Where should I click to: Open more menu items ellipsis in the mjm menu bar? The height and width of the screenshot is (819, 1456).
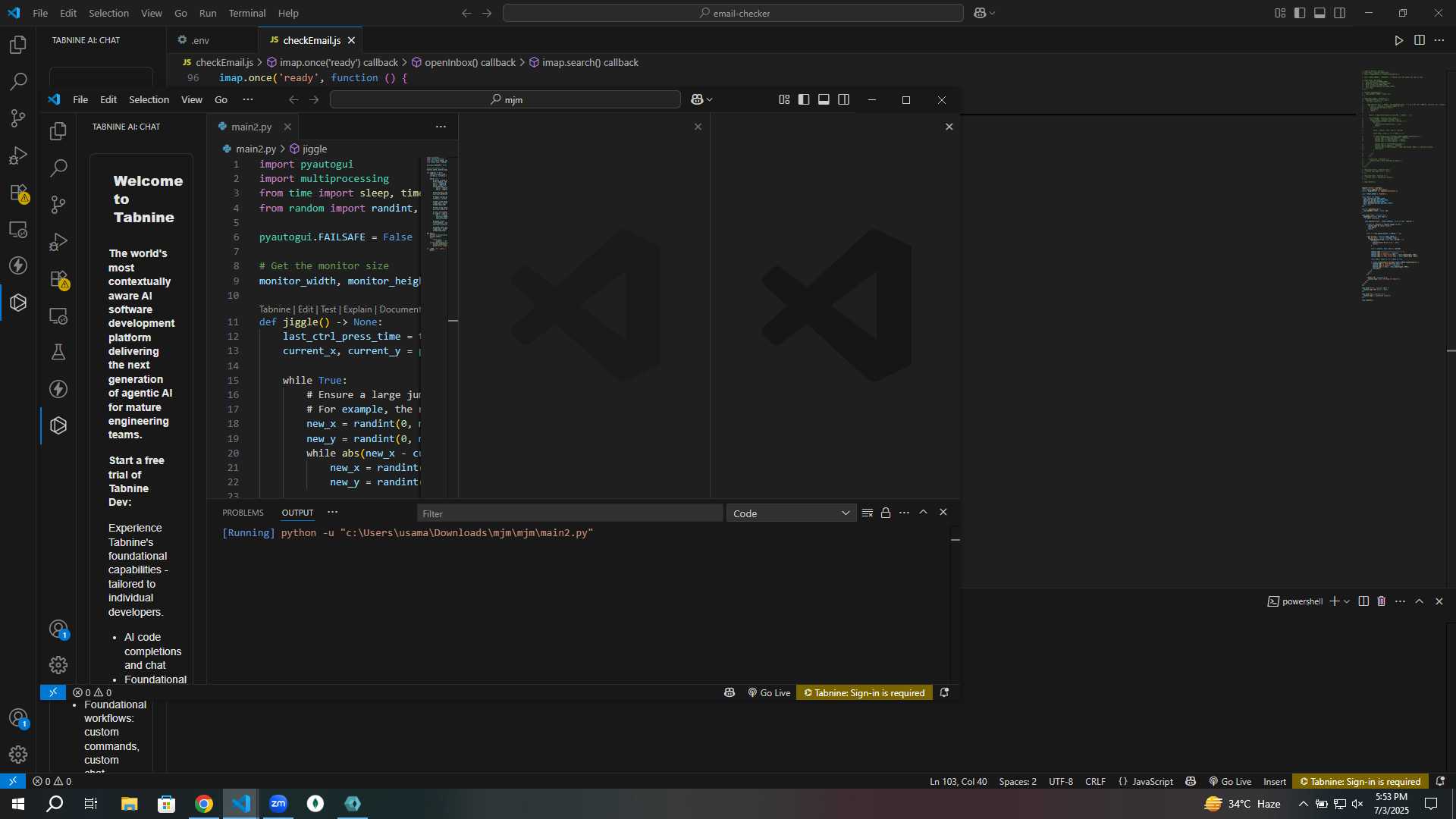click(x=247, y=99)
